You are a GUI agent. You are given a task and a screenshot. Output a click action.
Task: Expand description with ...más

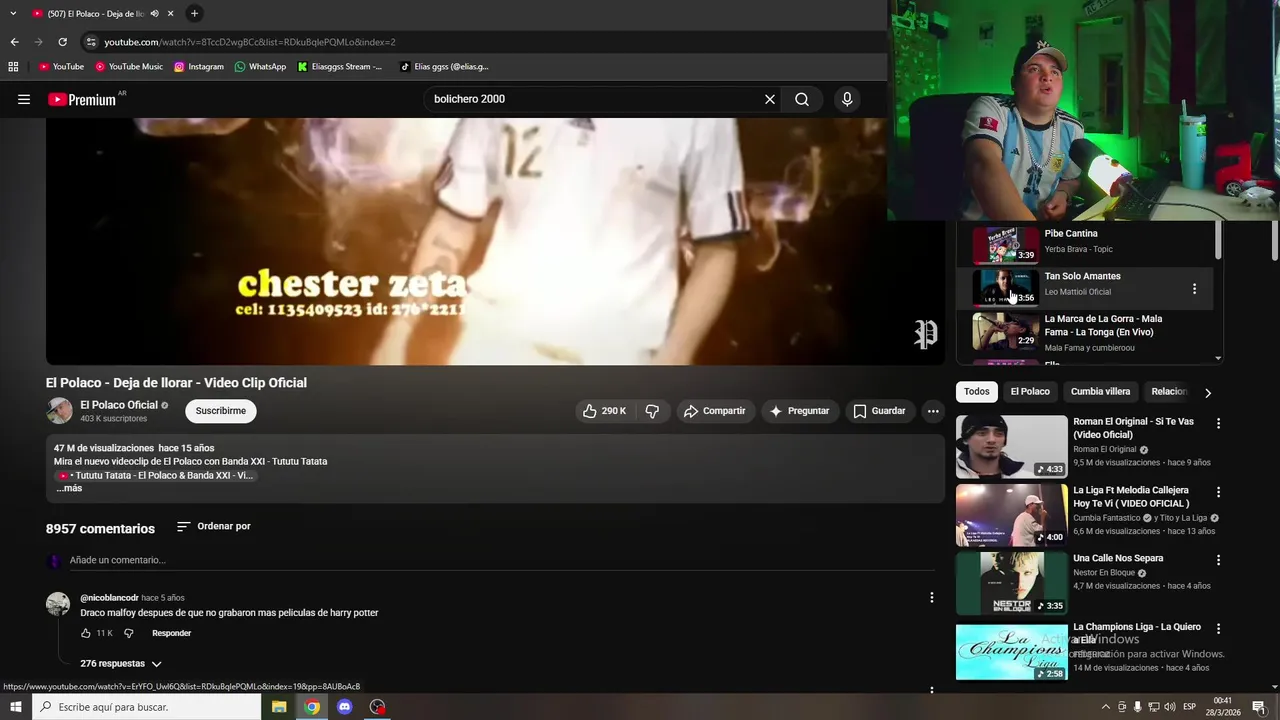[x=69, y=489]
